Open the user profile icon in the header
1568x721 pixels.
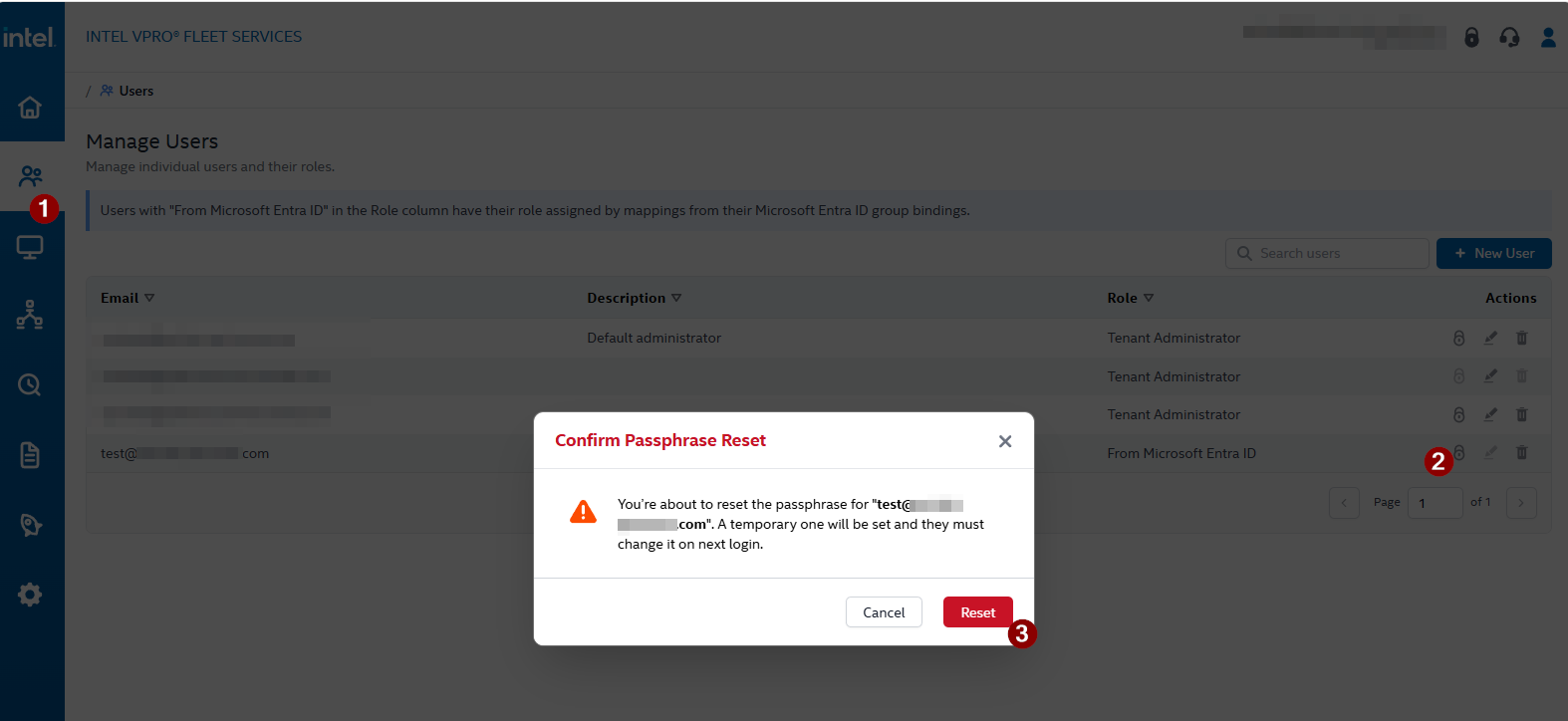tap(1548, 38)
